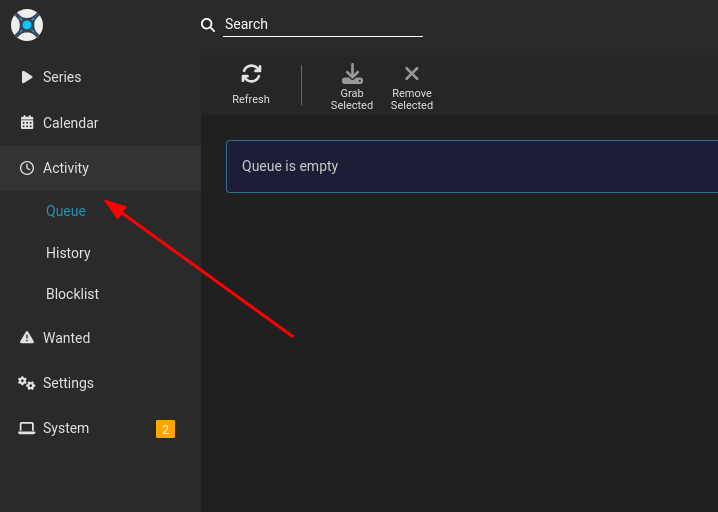Select the Activity menu item

(x=100, y=168)
